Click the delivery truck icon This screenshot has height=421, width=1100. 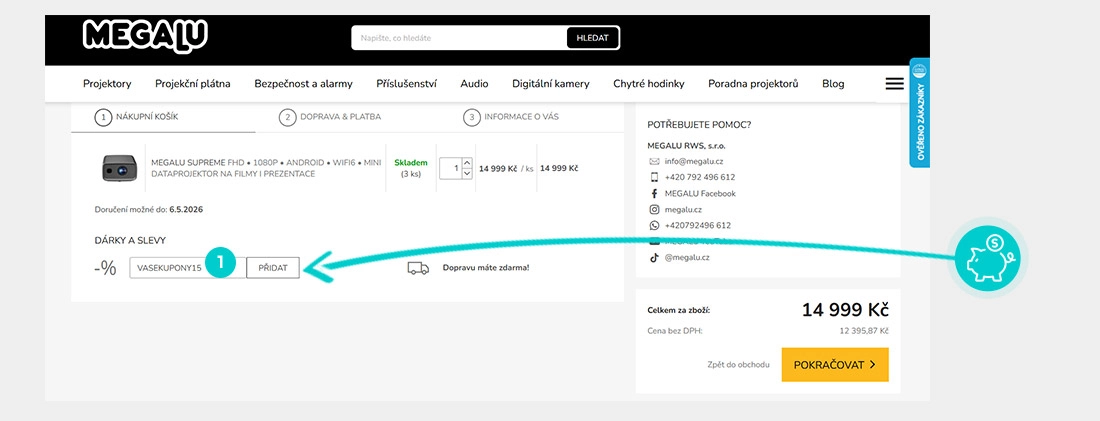click(418, 268)
